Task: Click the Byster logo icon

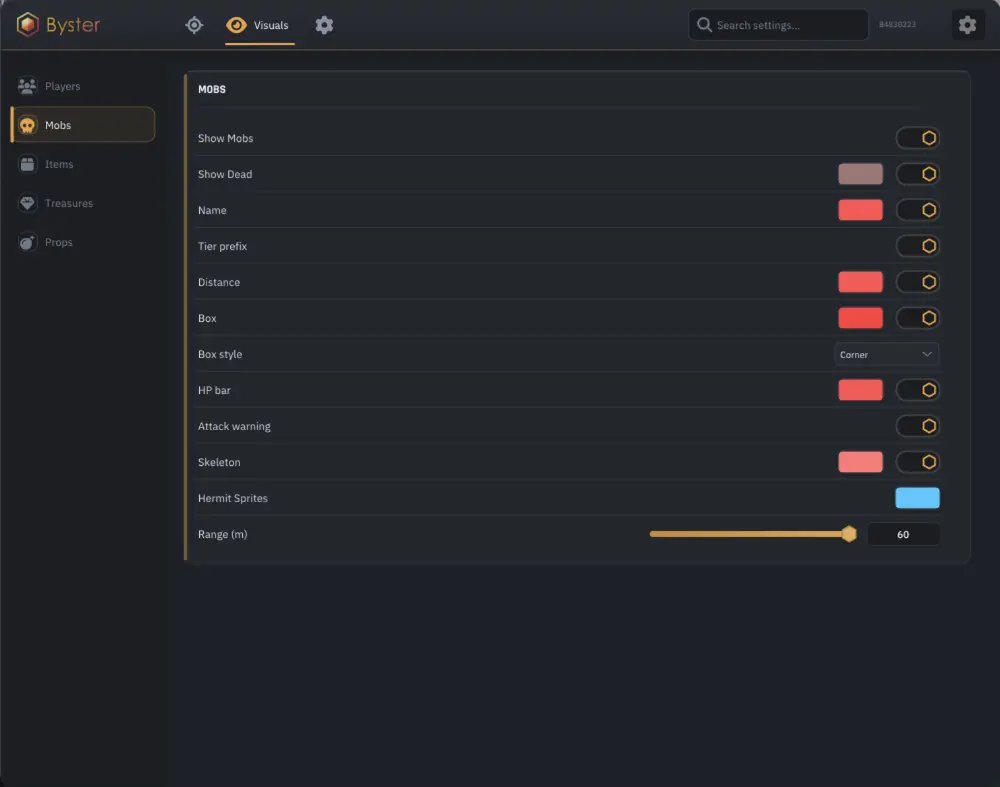Action: [x=27, y=25]
